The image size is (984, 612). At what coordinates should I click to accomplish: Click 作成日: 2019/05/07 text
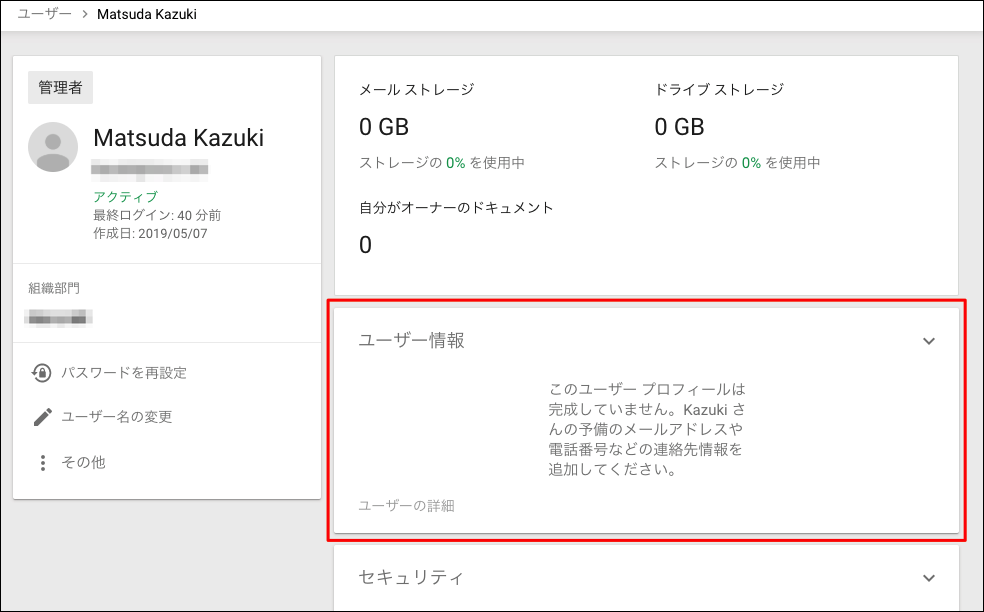150,234
